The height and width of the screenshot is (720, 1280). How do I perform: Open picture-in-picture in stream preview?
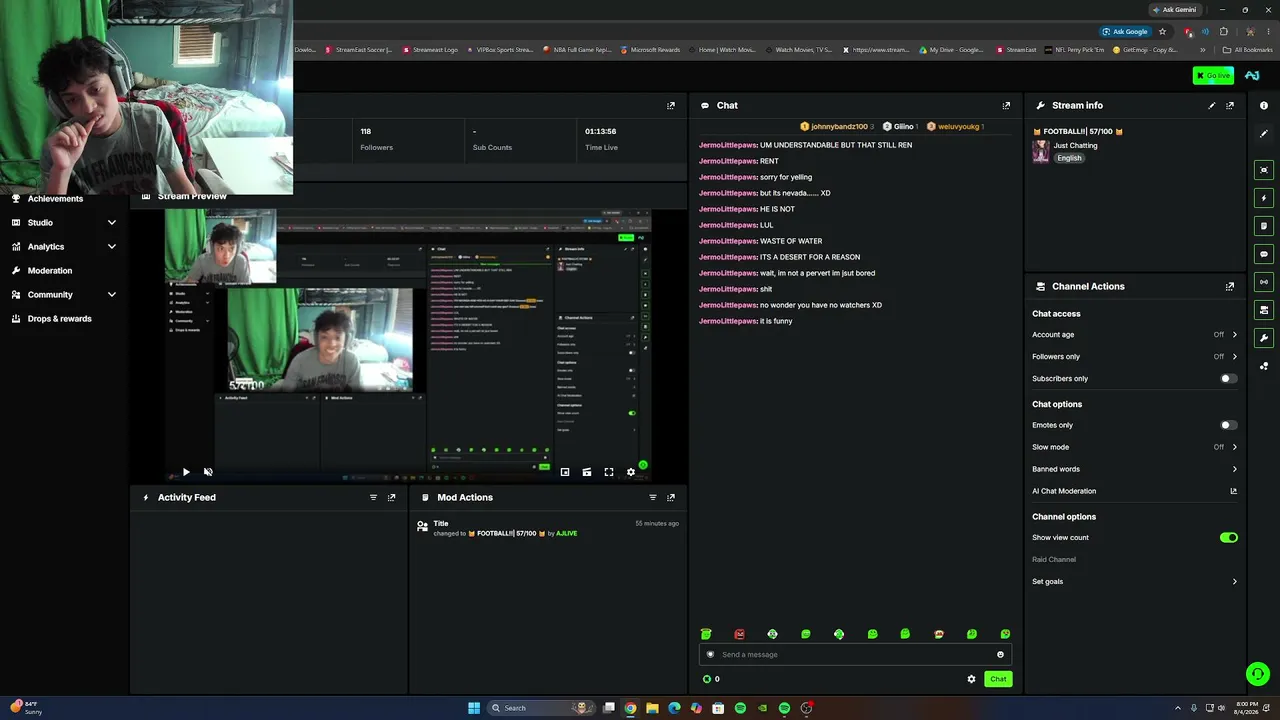(565, 472)
